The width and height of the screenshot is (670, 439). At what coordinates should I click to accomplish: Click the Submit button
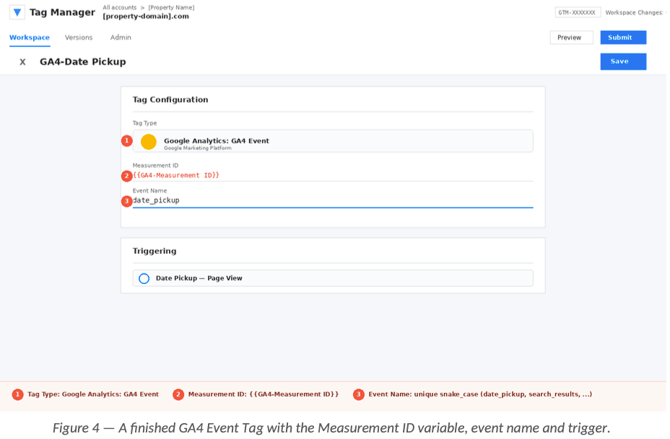point(623,38)
